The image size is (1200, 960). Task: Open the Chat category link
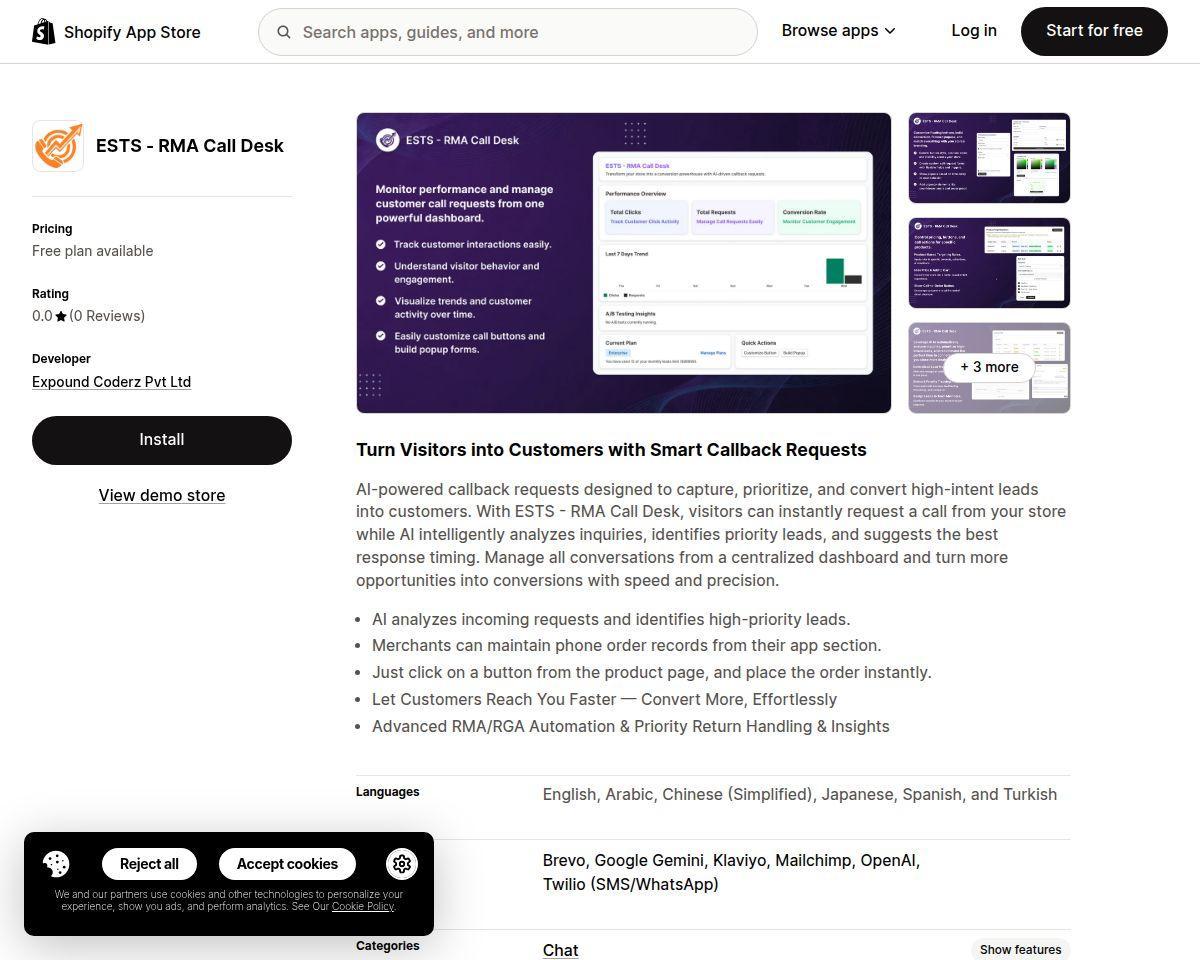point(560,950)
